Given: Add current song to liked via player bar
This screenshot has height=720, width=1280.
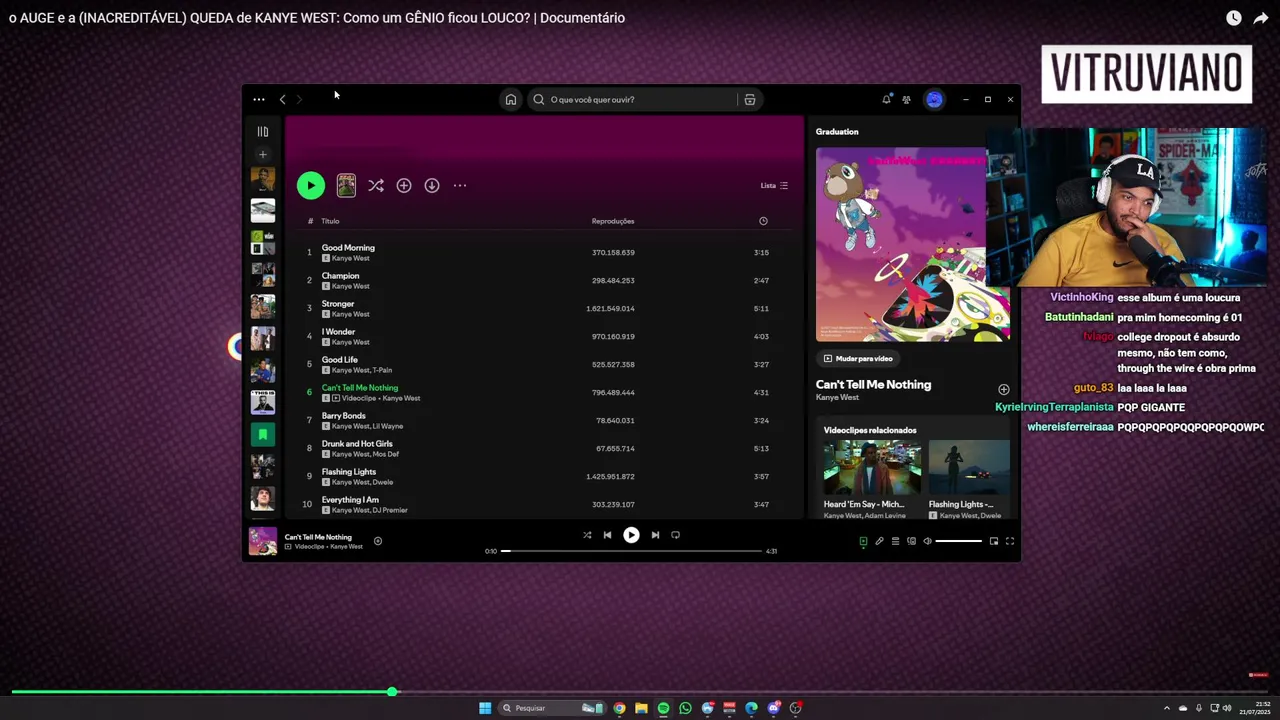Looking at the screenshot, I should tap(378, 541).
